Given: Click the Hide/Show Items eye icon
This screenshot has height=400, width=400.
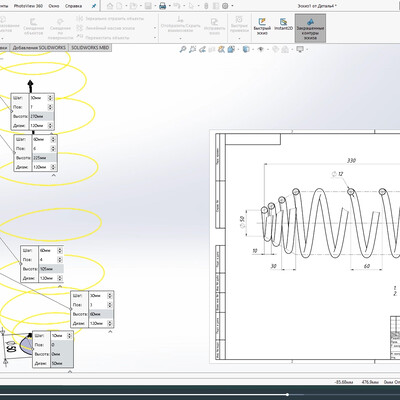Looking at the screenshot, I should 261,50.
